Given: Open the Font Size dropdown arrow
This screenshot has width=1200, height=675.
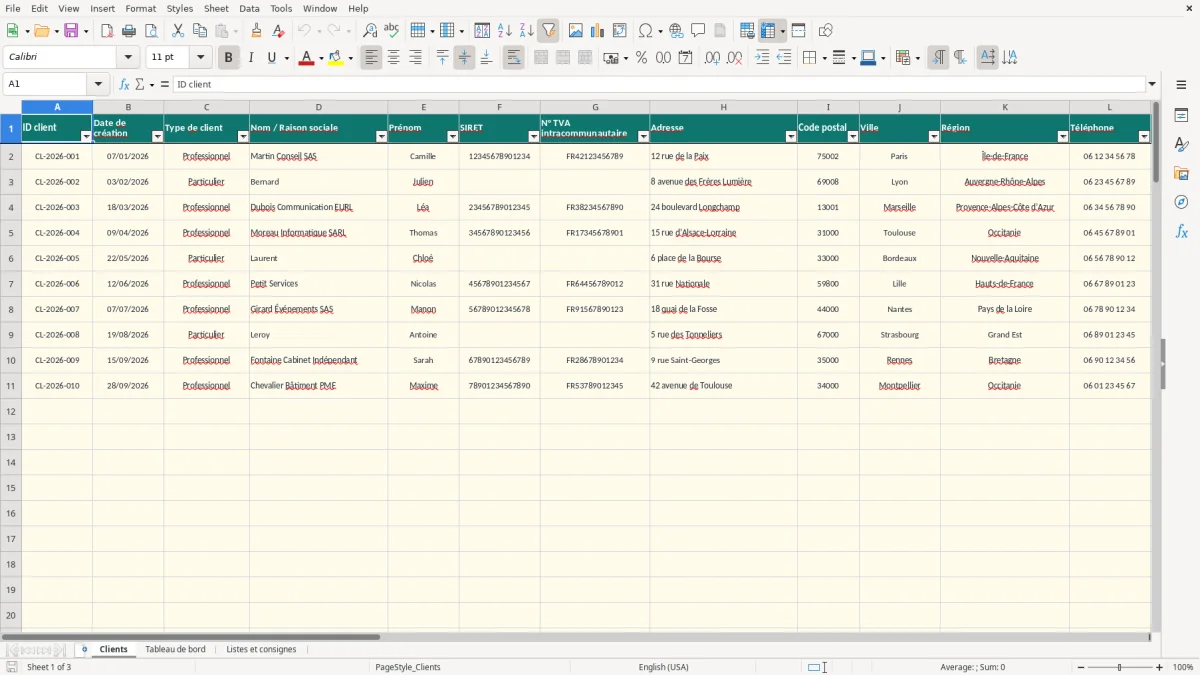Looking at the screenshot, I should 200,58.
